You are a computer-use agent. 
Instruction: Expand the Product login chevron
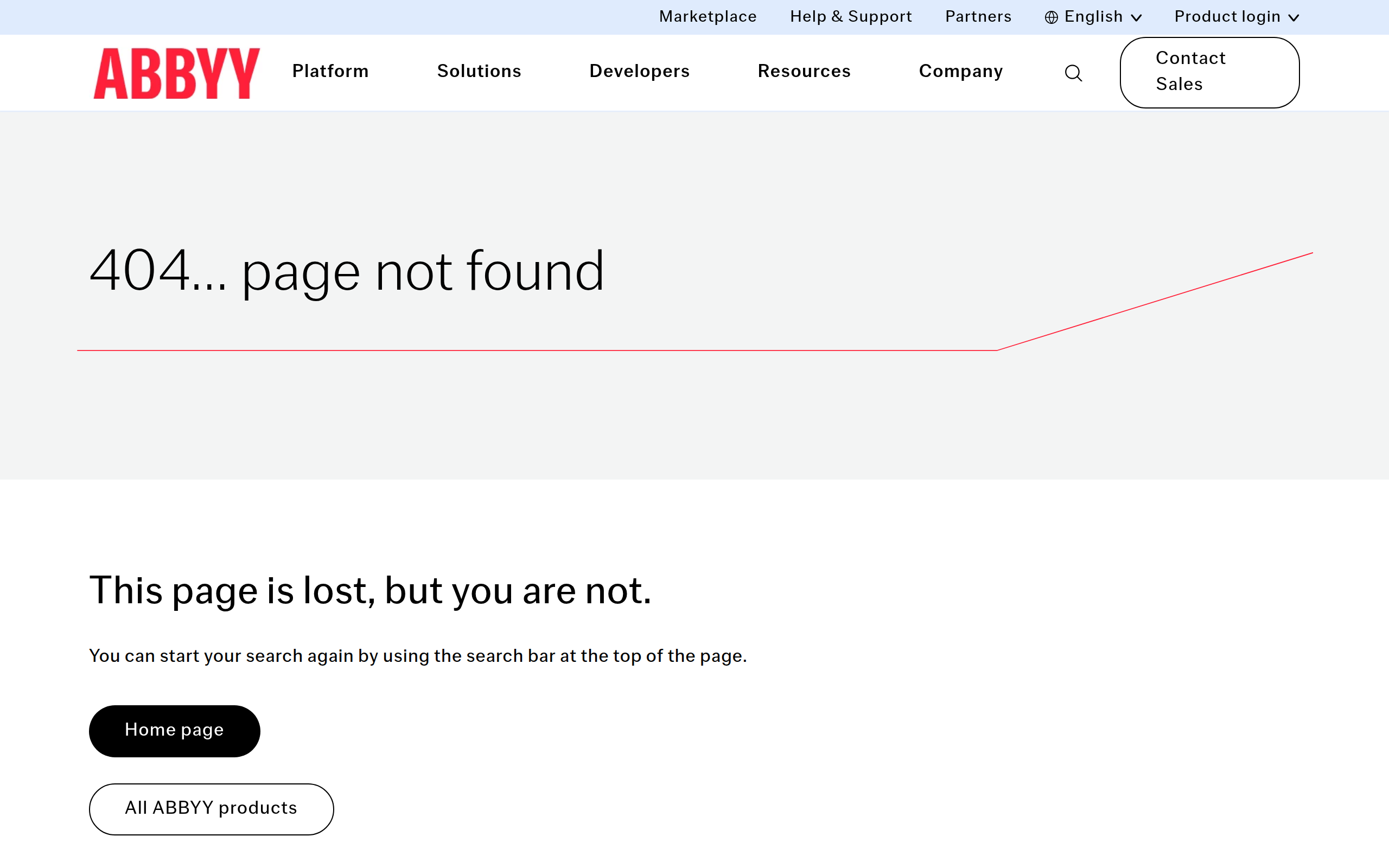point(1294,18)
